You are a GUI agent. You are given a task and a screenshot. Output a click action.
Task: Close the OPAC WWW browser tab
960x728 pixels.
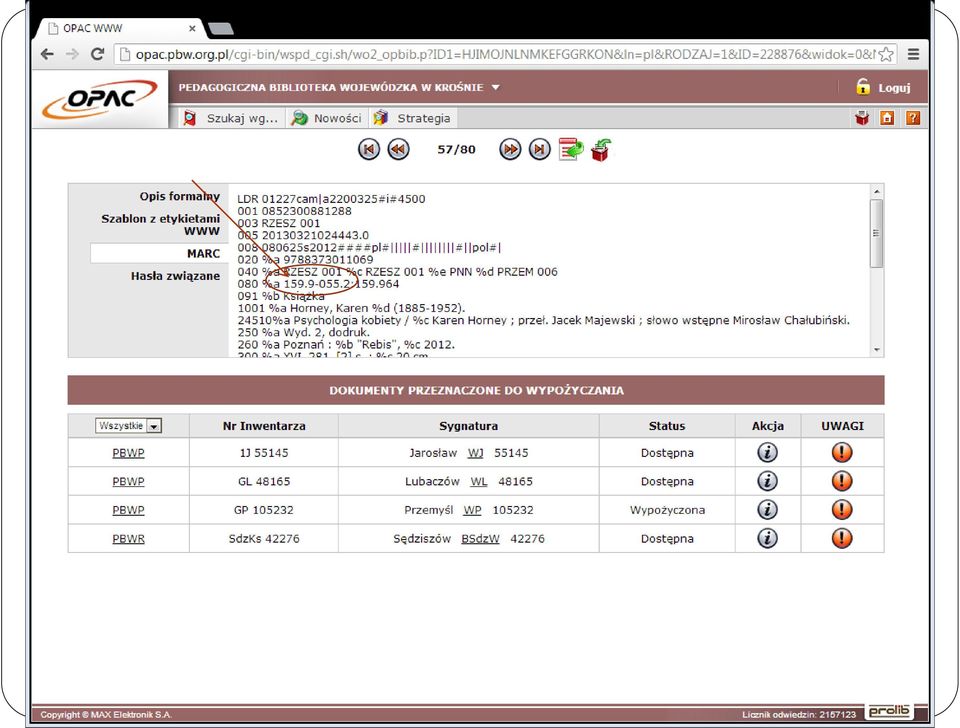pyautogui.click(x=192, y=28)
